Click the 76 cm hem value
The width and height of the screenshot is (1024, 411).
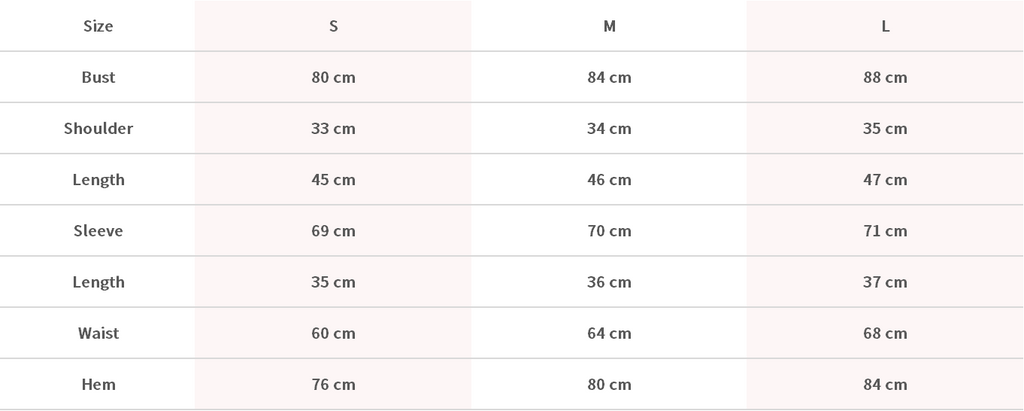pos(333,384)
